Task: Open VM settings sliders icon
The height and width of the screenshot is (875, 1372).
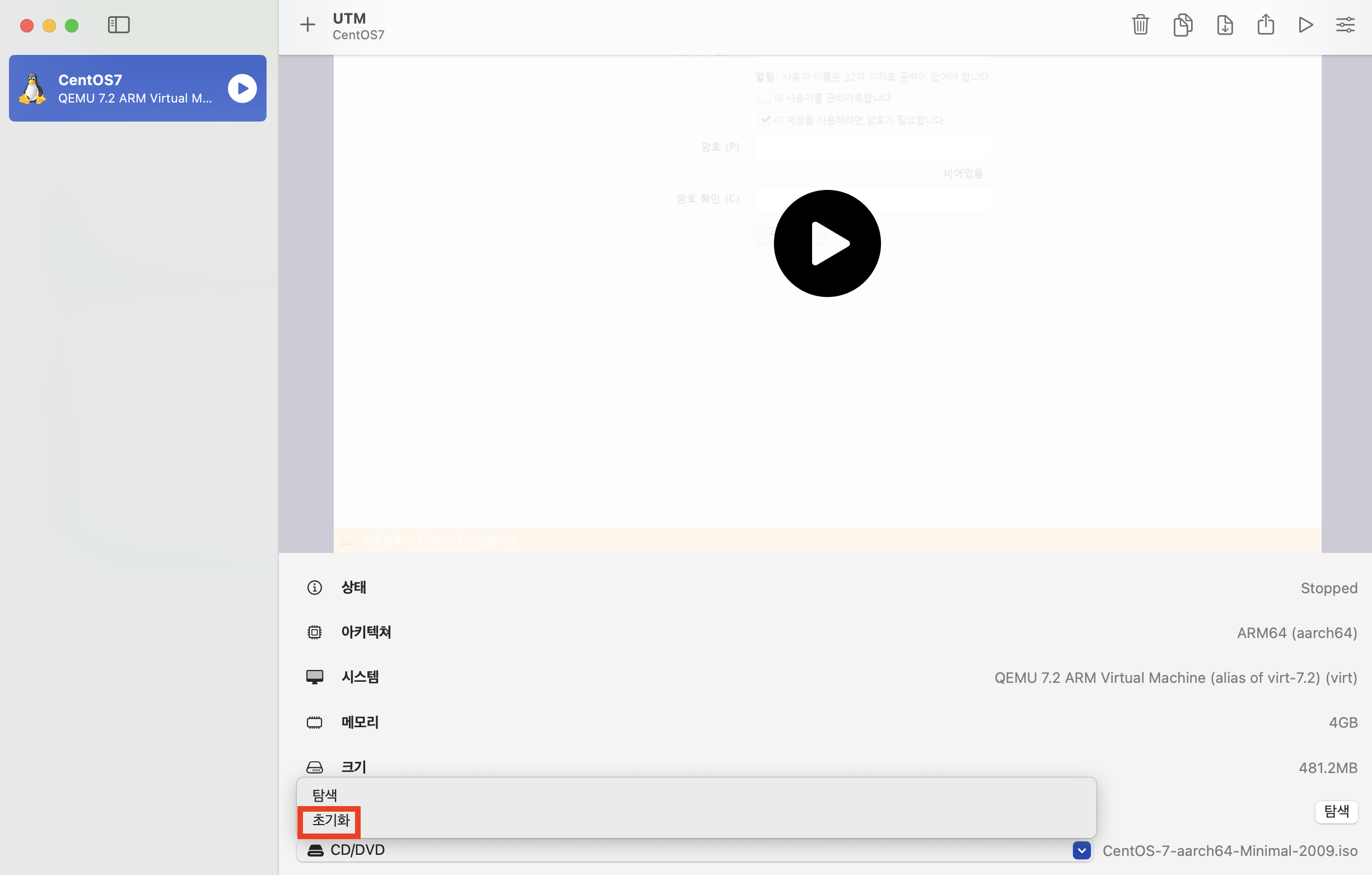Action: coord(1345,25)
